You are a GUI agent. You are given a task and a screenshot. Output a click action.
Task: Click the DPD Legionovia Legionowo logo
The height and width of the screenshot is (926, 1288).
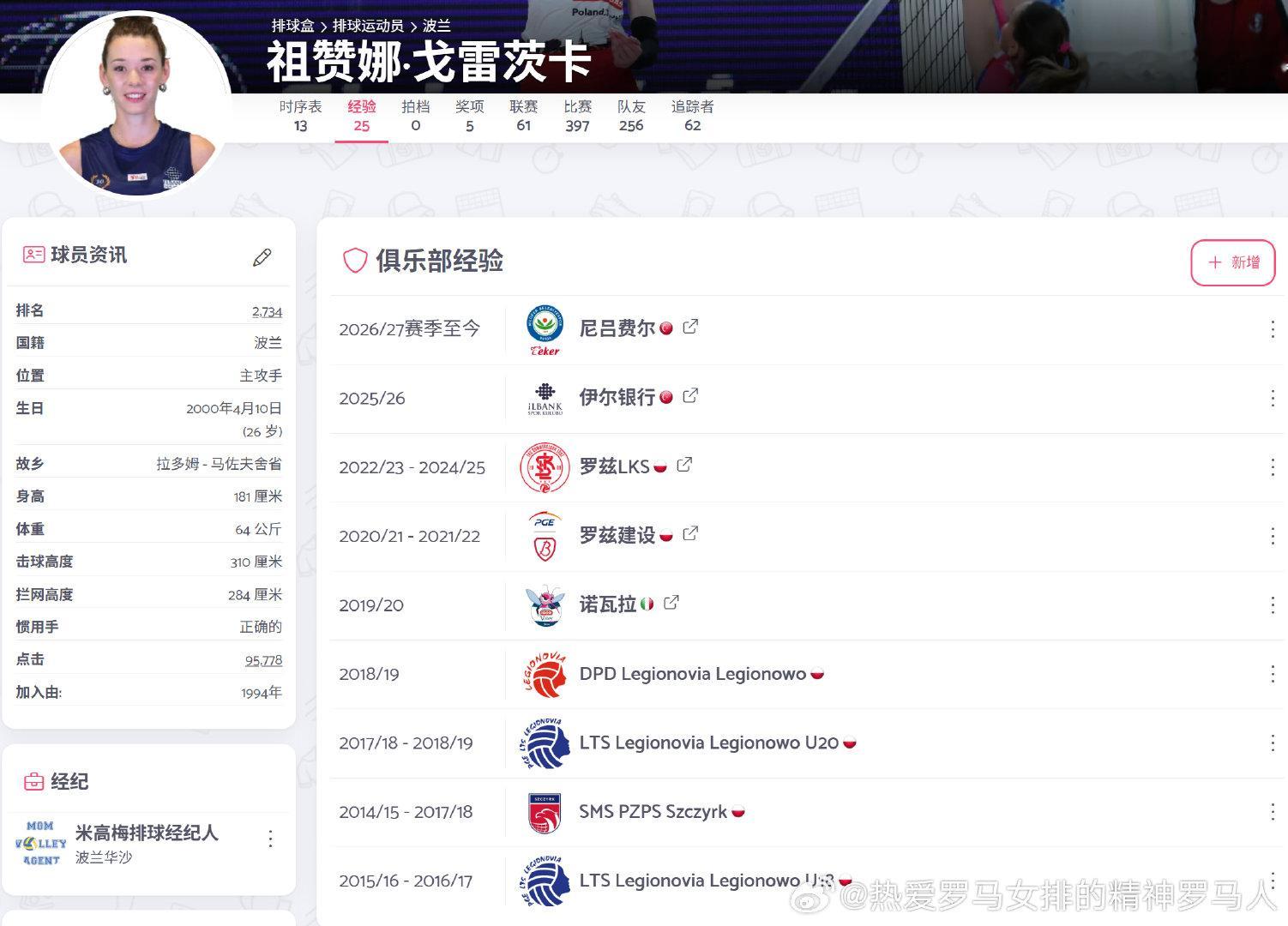545,675
